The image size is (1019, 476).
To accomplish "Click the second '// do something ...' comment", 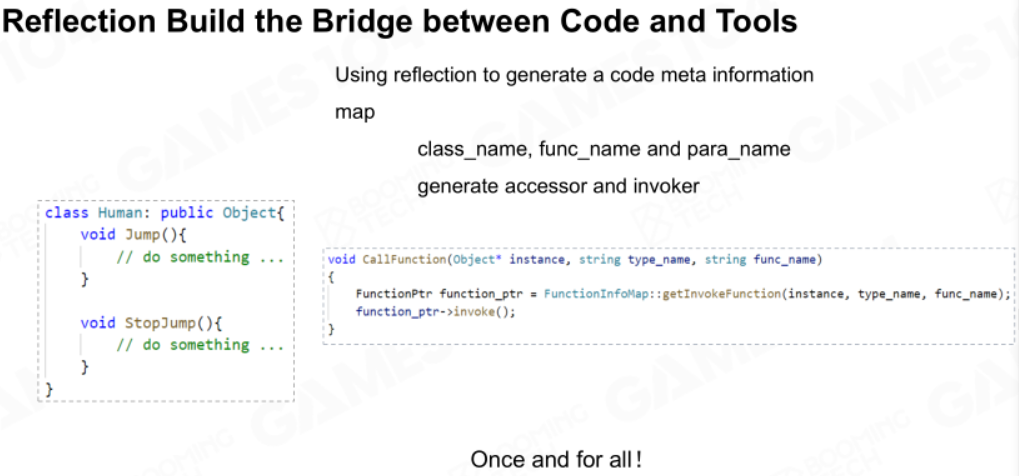I will coord(200,345).
